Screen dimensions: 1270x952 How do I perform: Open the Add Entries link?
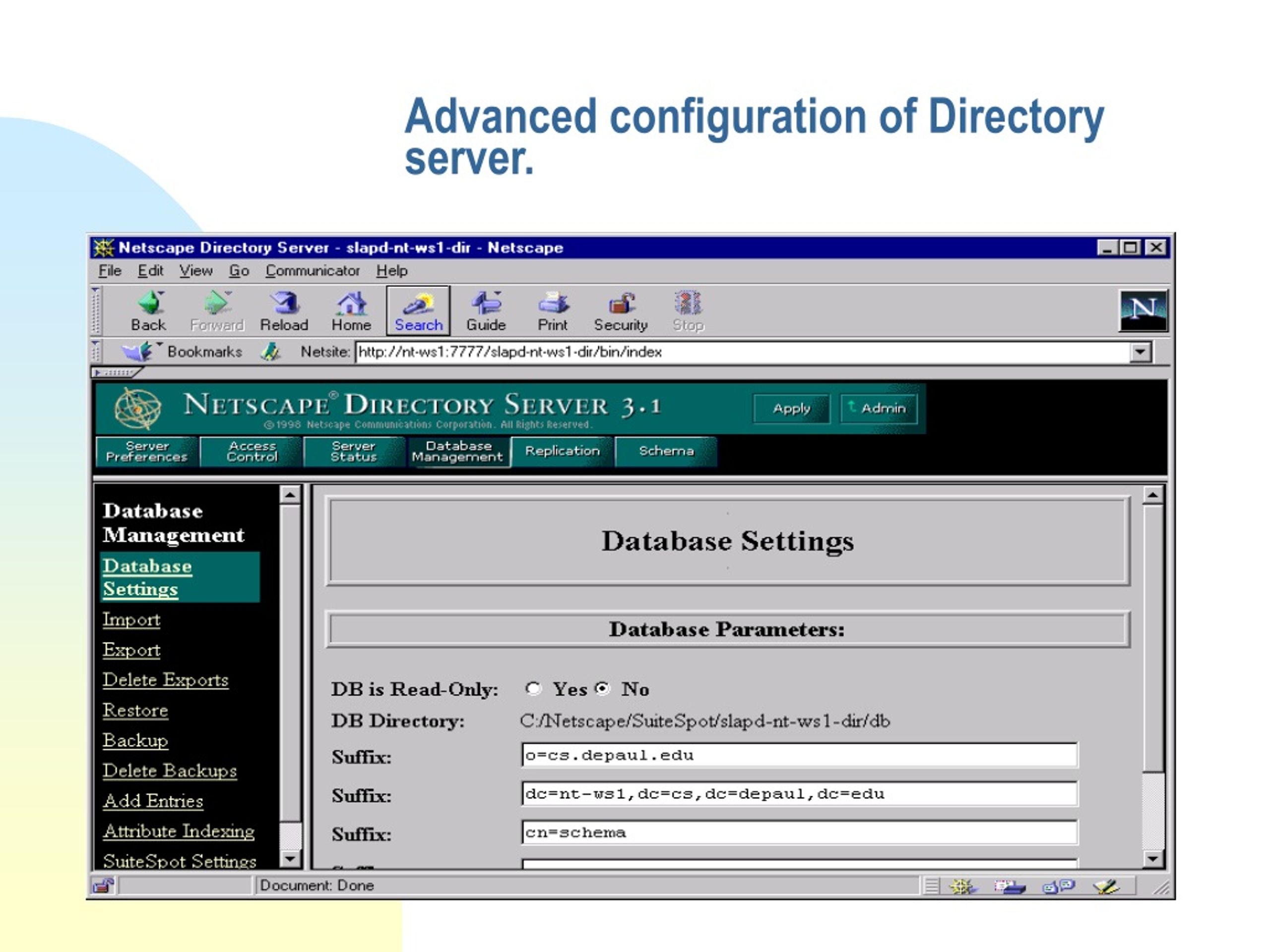coord(153,801)
